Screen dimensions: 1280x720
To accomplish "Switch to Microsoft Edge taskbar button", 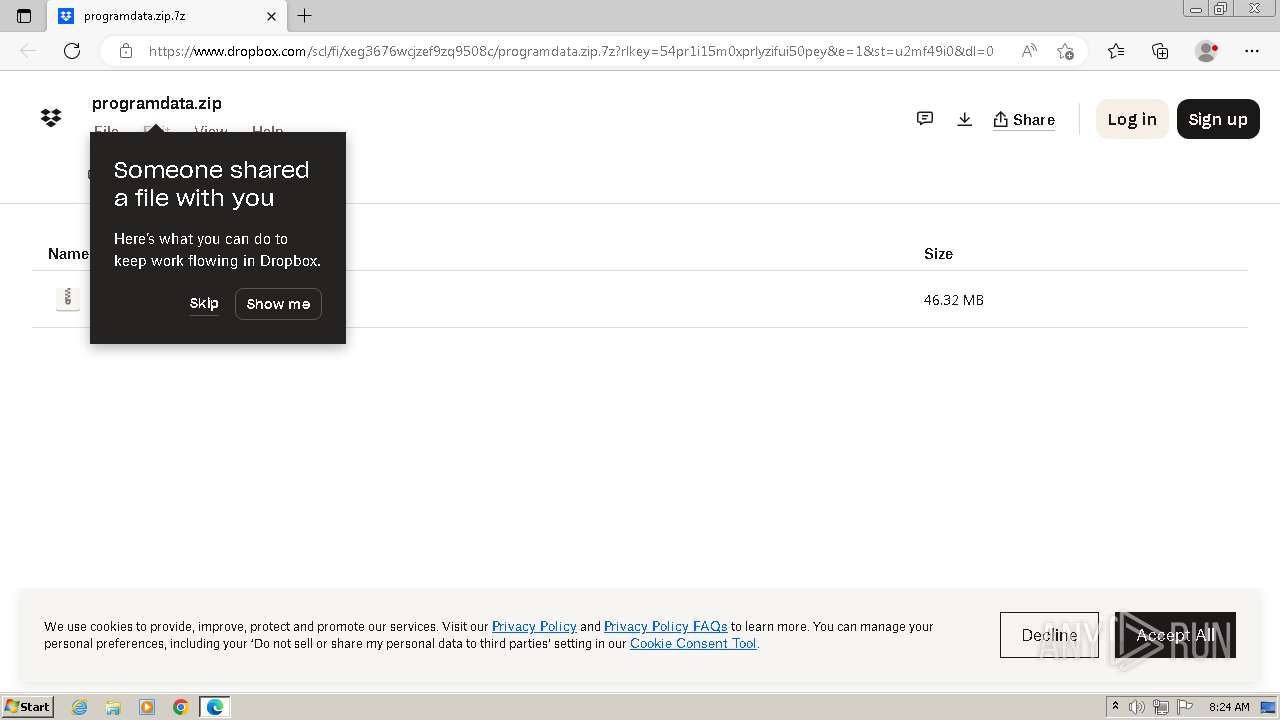I will pos(215,707).
